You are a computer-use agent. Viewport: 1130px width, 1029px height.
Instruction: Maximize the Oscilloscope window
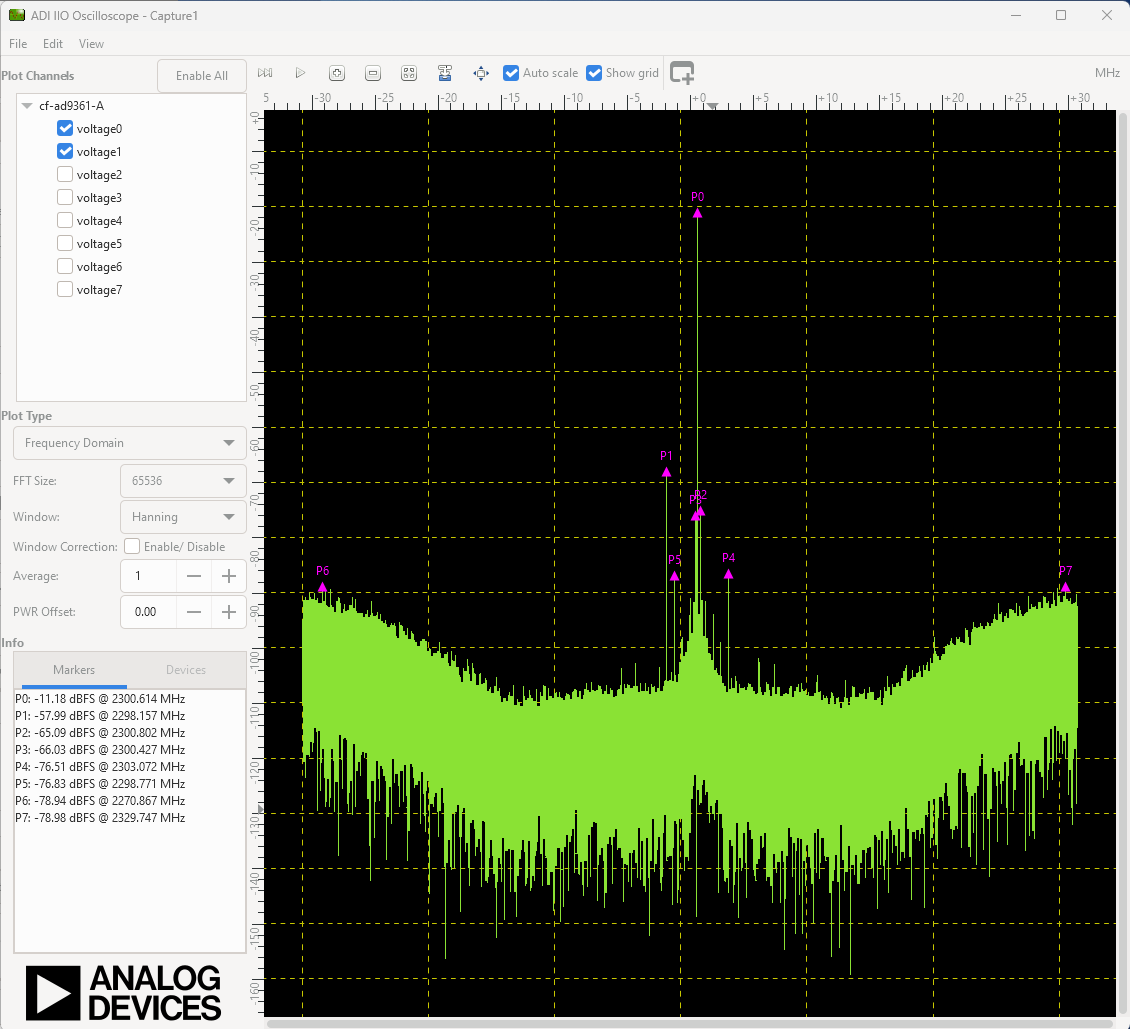[1061, 15]
